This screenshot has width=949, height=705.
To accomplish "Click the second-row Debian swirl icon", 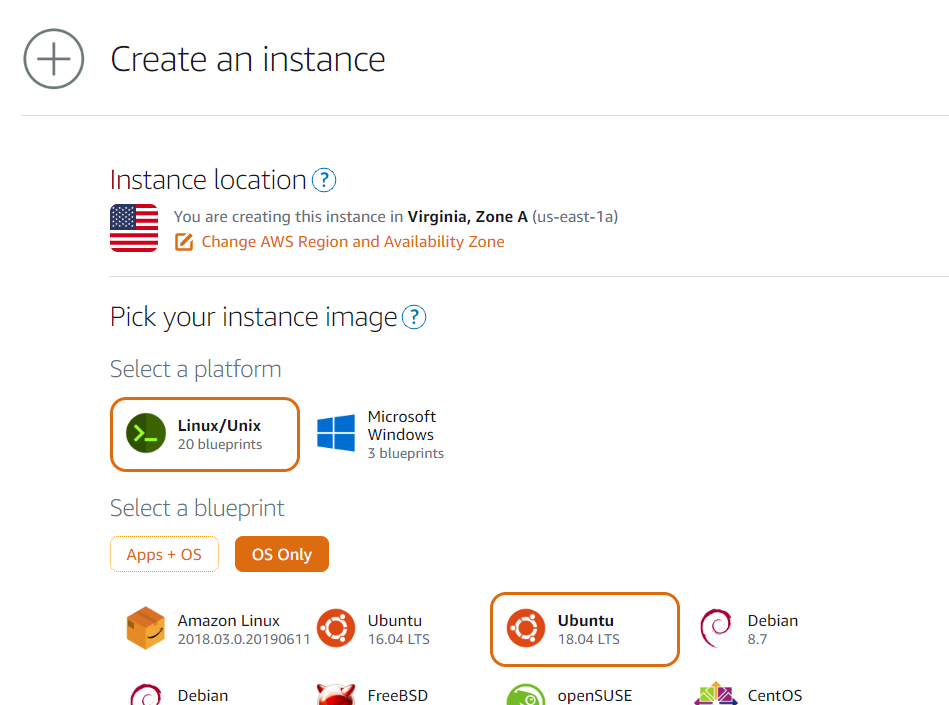I will (x=146, y=695).
